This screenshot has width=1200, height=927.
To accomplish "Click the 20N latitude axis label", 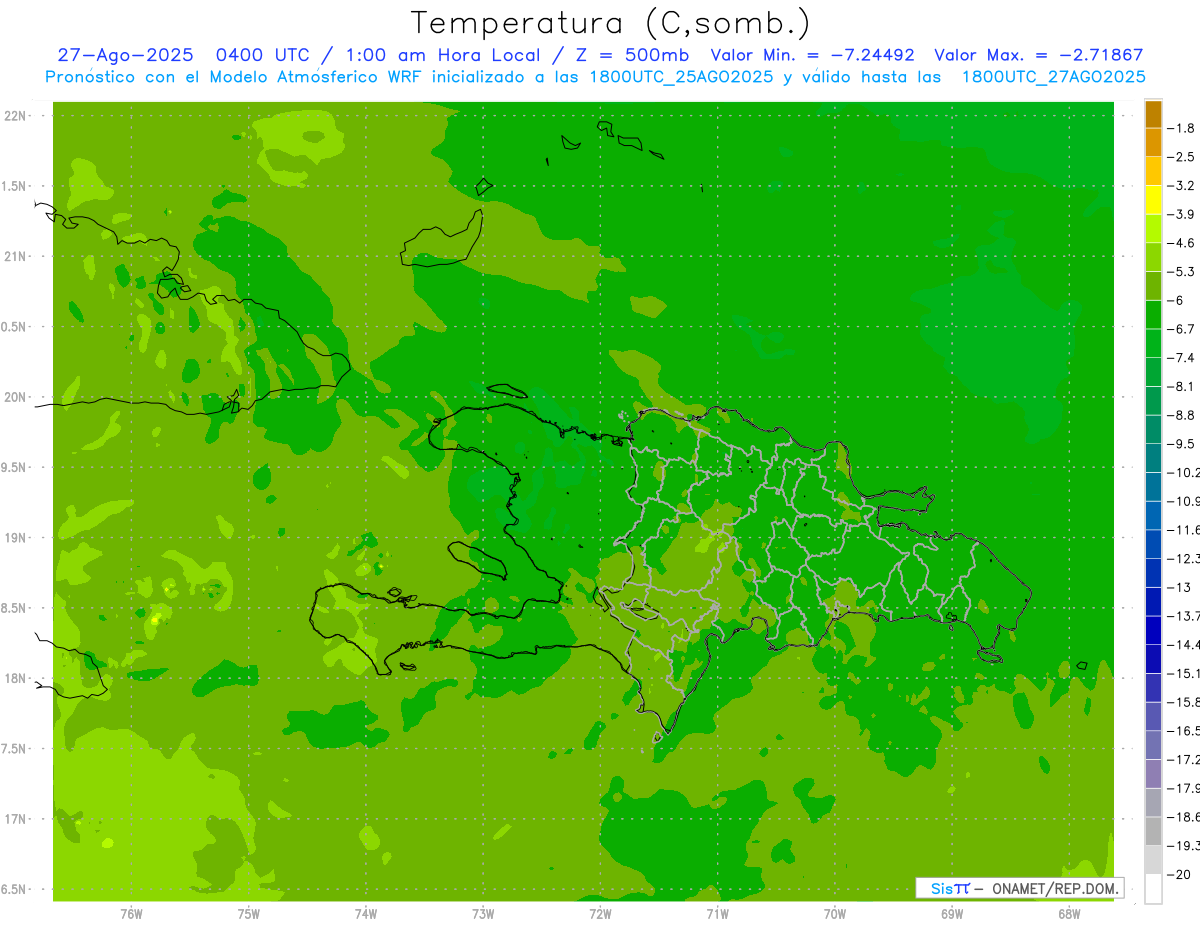I will (x=14, y=397).
